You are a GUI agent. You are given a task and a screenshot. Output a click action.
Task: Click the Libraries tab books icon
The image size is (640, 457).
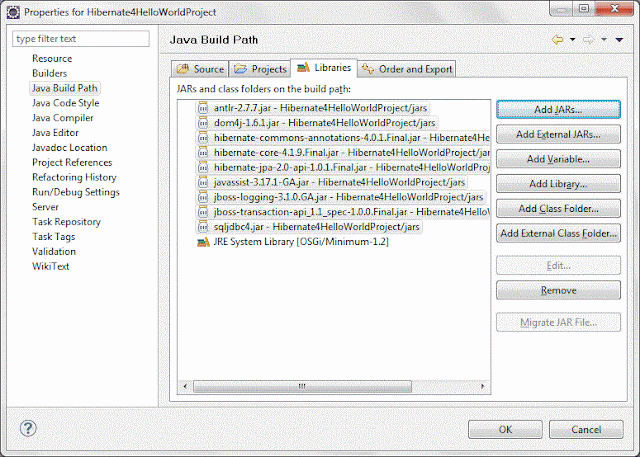click(303, 67)
